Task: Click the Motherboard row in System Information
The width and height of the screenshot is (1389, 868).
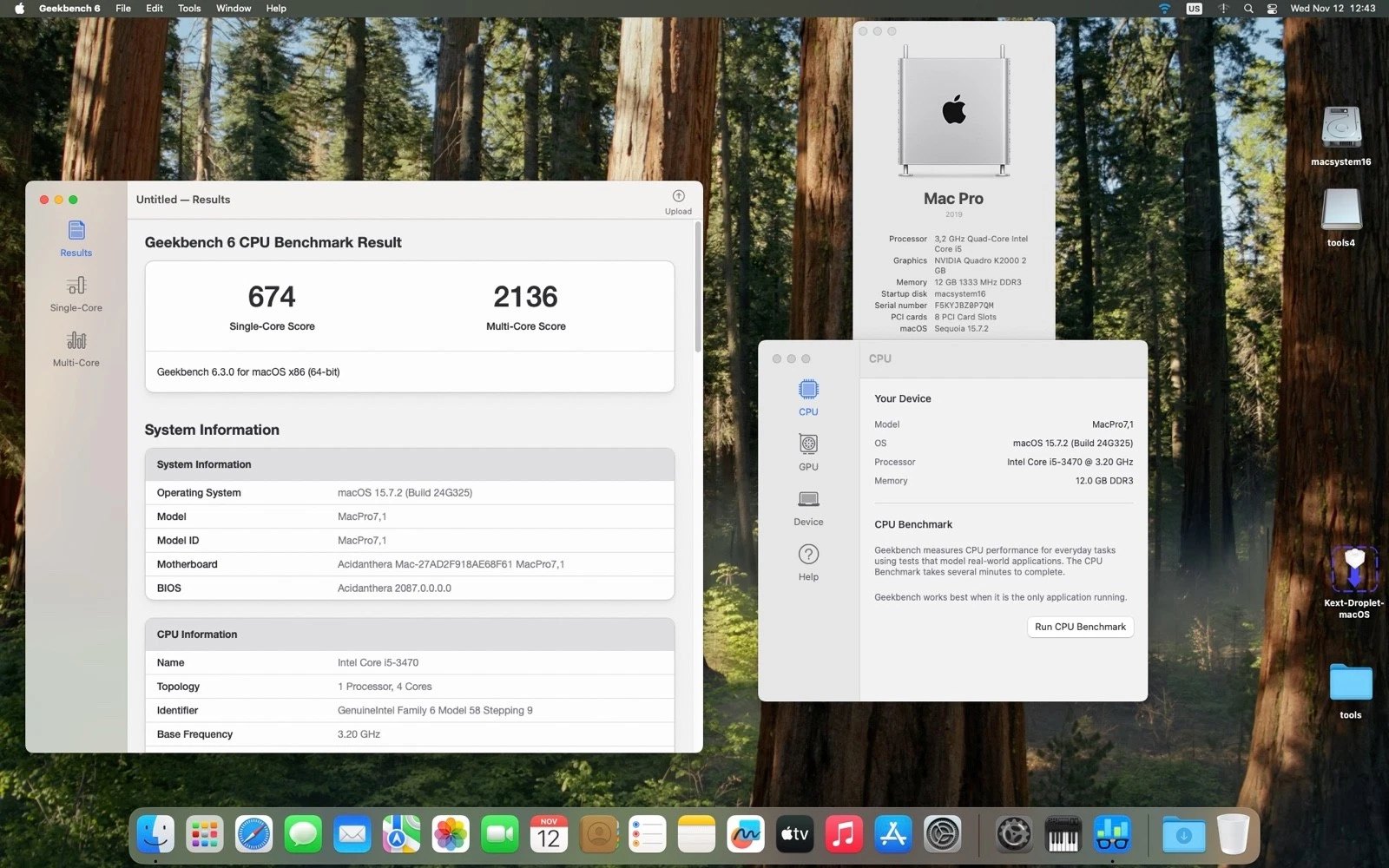Action: [x=410, y=564]
